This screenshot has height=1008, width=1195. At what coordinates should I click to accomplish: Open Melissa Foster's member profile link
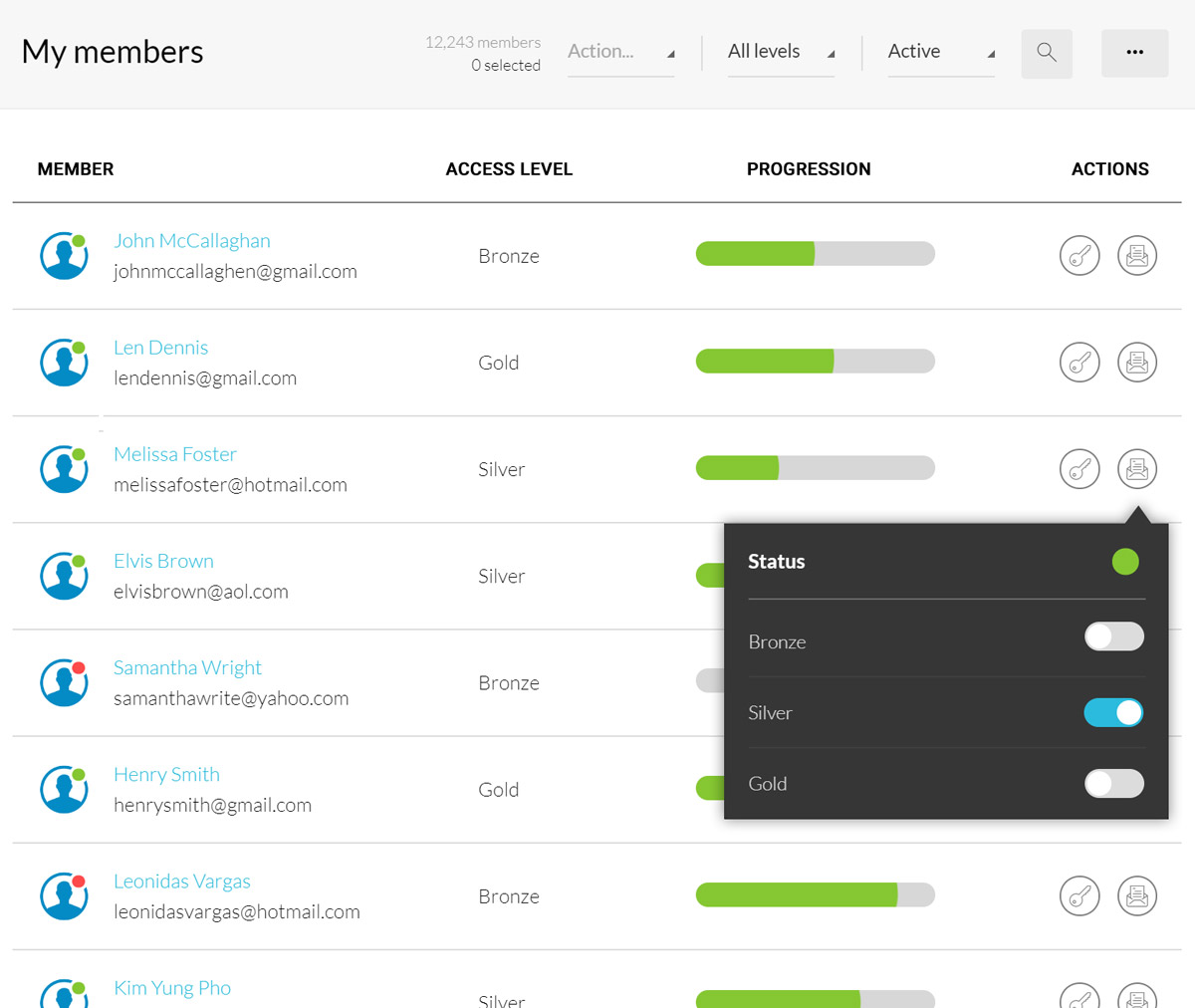[175, 454]
